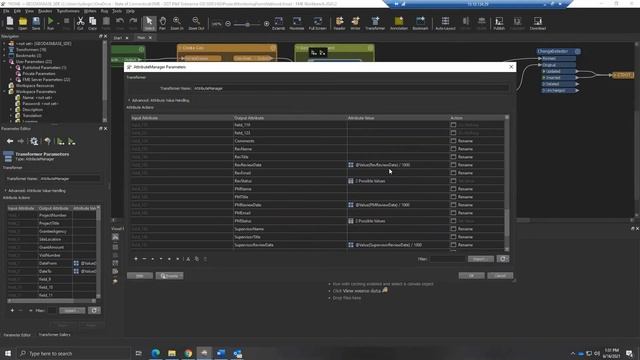Open the Edit menu
Image resolution: width=640 pixels, height=360 pixels.
[x=17, y=11]
